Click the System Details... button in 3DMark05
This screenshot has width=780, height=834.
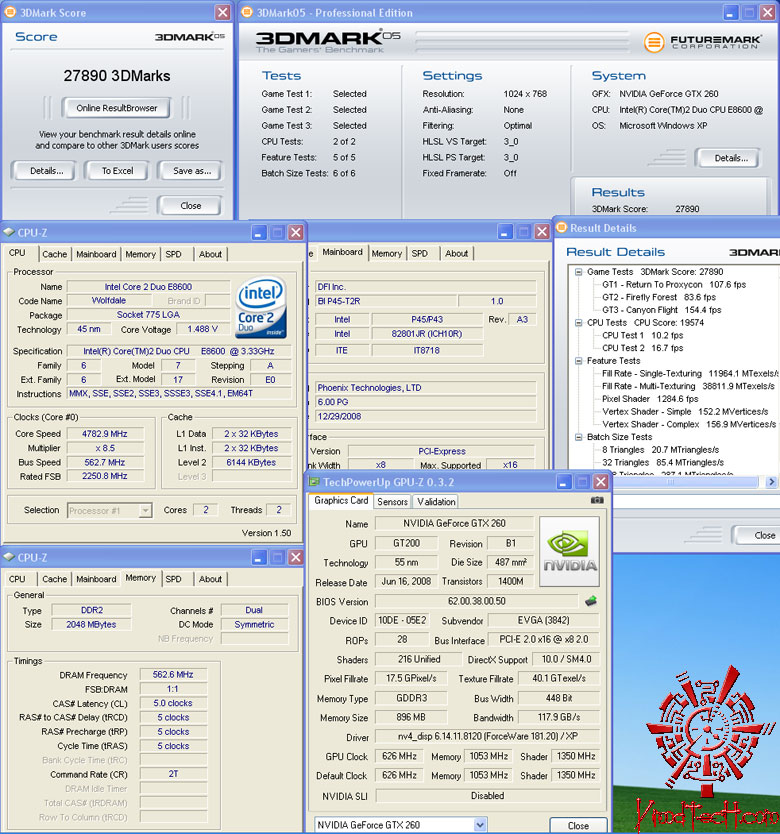(731, 158)
